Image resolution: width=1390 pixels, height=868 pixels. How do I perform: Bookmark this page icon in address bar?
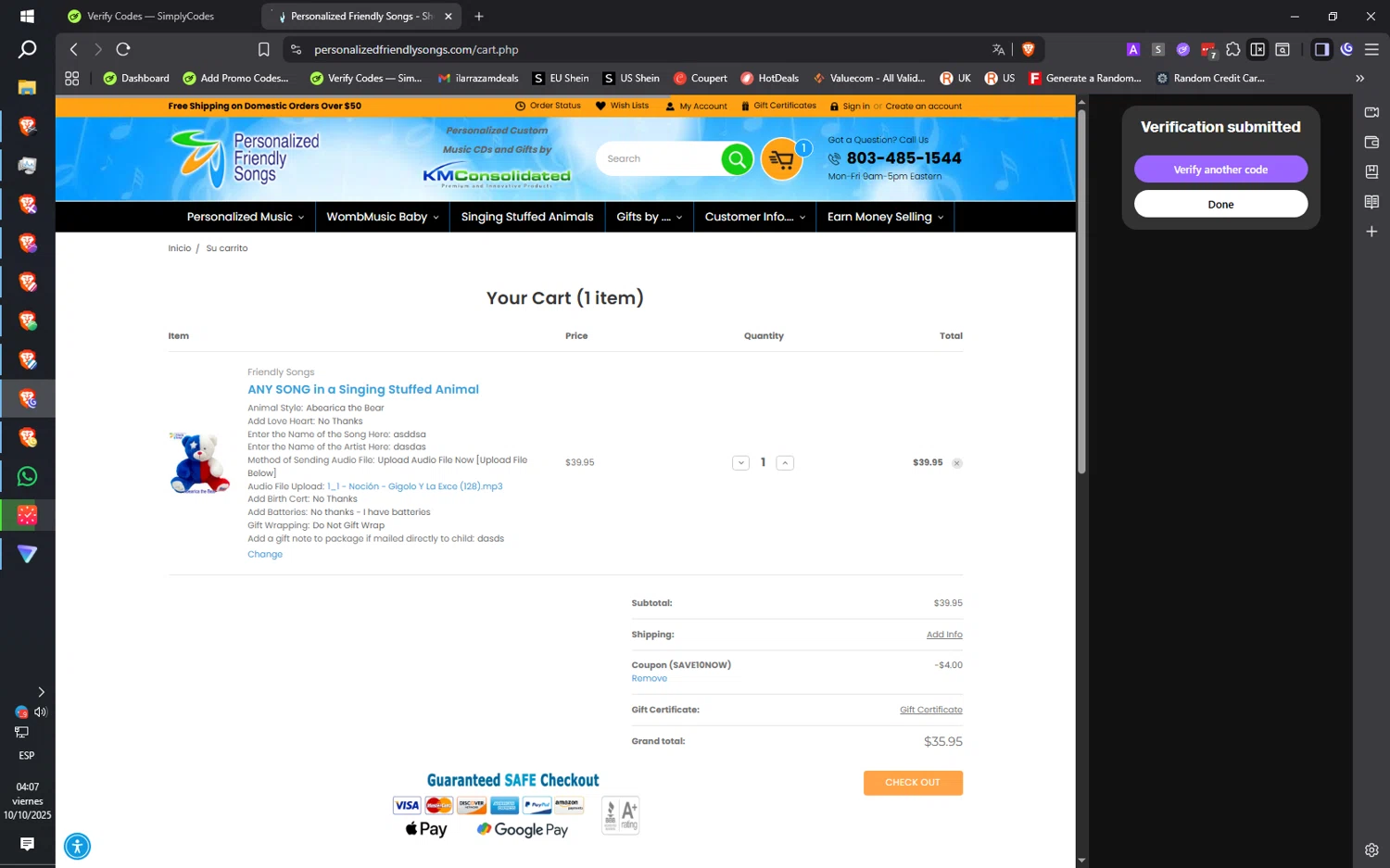coord(264,49)
